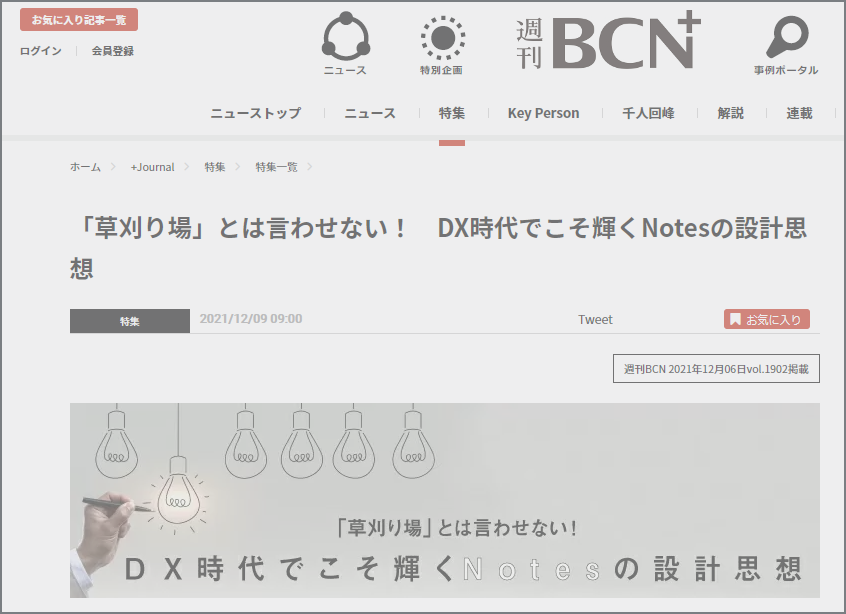Open Key Person navigation item
The width and height of the screenshot is (846, 614).
(x=543, y=113)
